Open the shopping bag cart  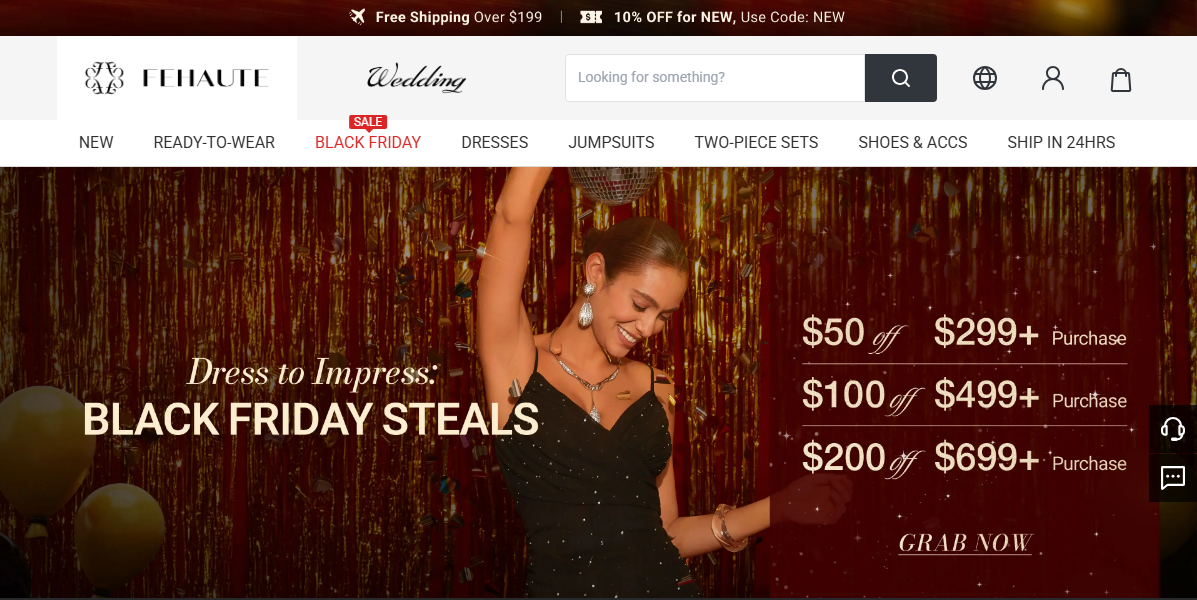tap(1121, 79)
